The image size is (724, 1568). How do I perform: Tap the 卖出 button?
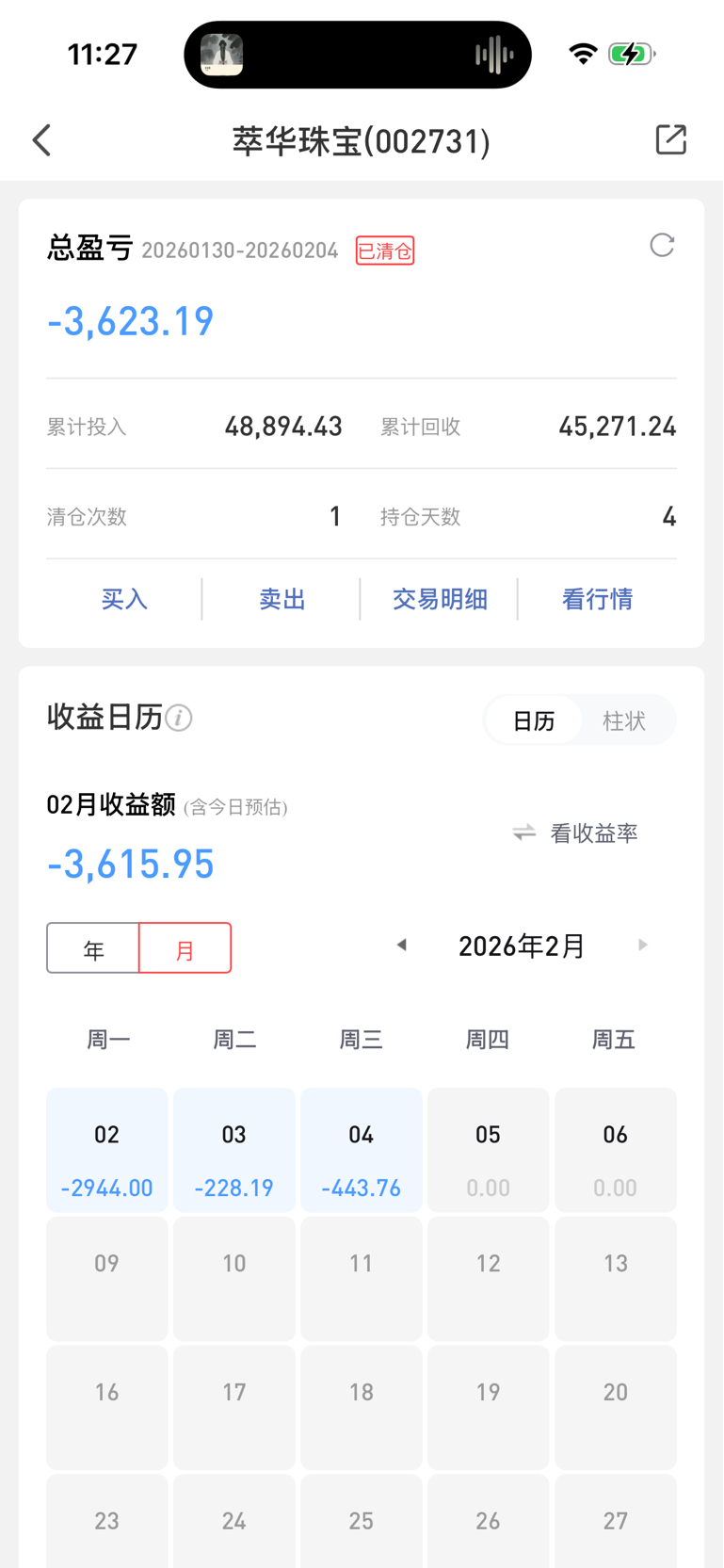282,599
